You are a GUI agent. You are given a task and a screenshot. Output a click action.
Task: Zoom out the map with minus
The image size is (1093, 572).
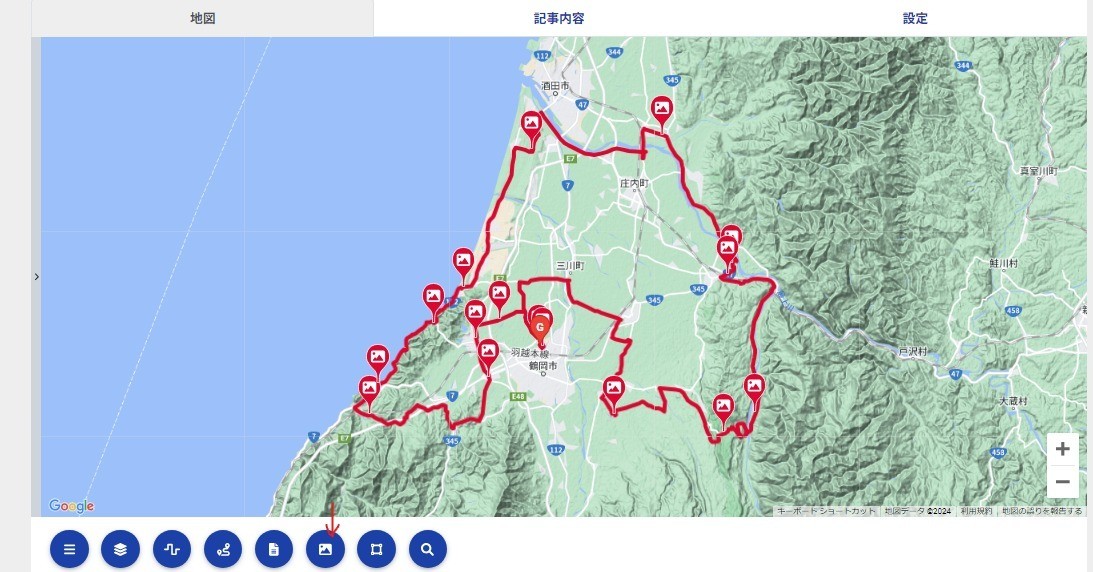pyautogui.click(x=1062, y=481)
